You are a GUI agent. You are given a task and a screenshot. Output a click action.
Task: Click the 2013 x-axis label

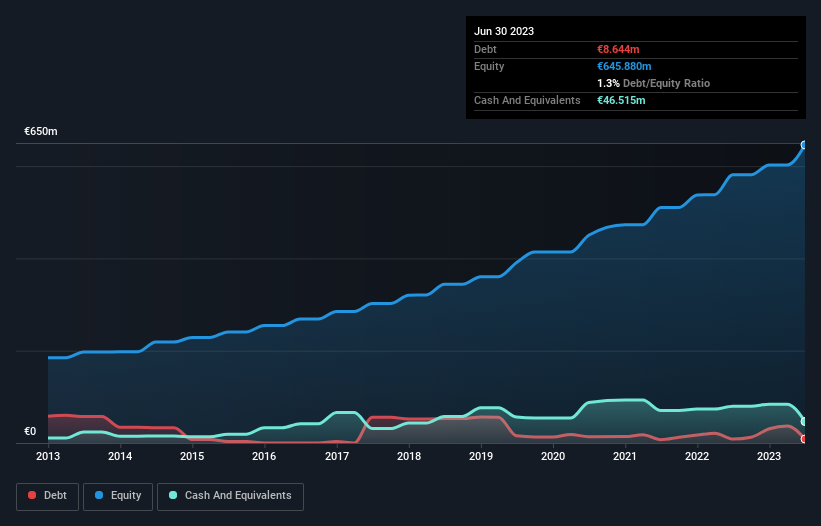pyautogui.click(x=48, y=457)
